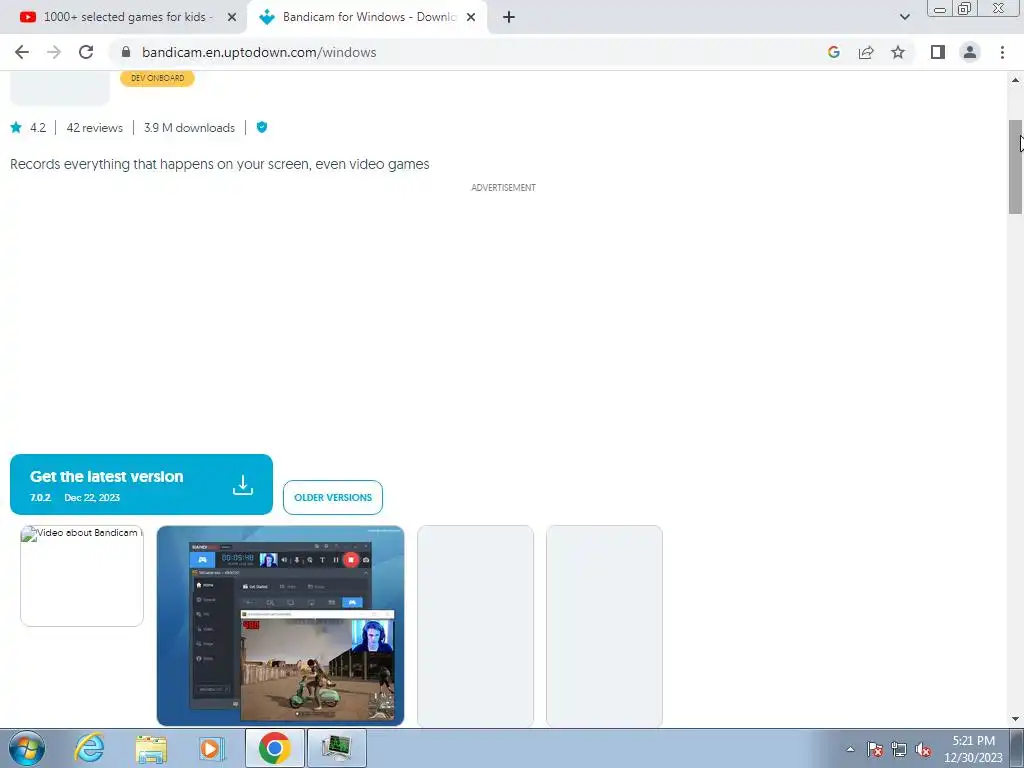
Task: Open the Chrome profile menu
Action: 970,52
